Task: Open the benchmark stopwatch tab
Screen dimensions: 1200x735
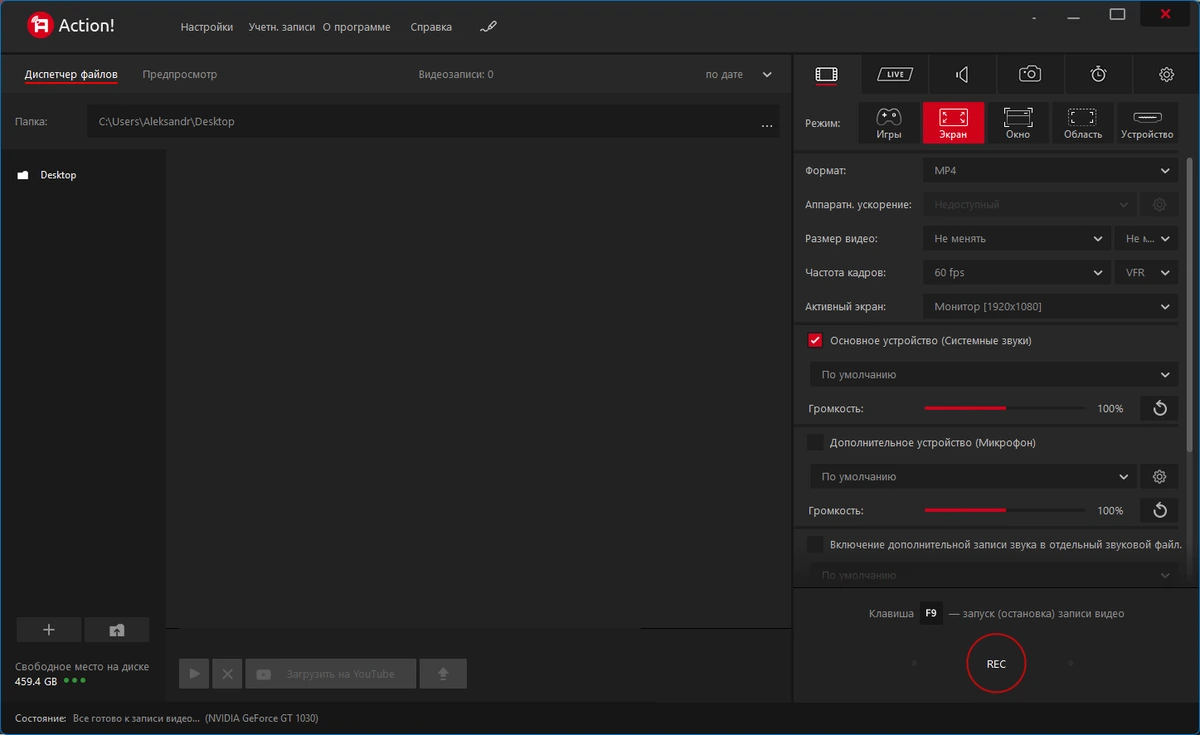Action: (x=1098, y=74)
